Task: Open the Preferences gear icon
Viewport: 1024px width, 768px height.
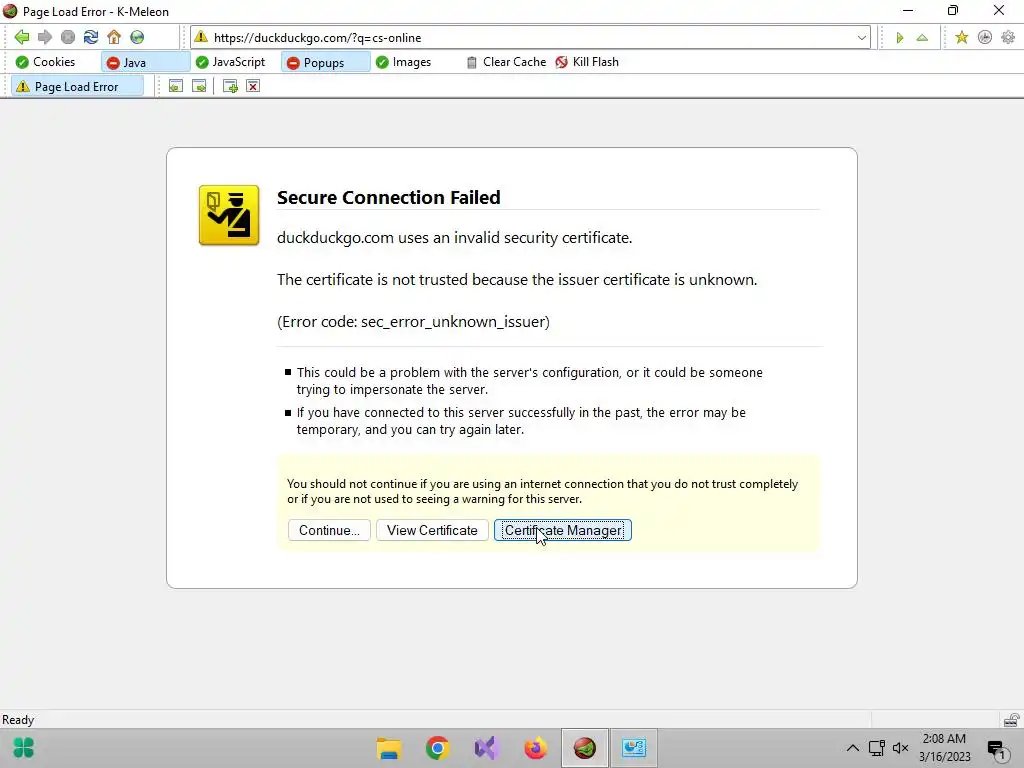Action: coord(1008,37)
